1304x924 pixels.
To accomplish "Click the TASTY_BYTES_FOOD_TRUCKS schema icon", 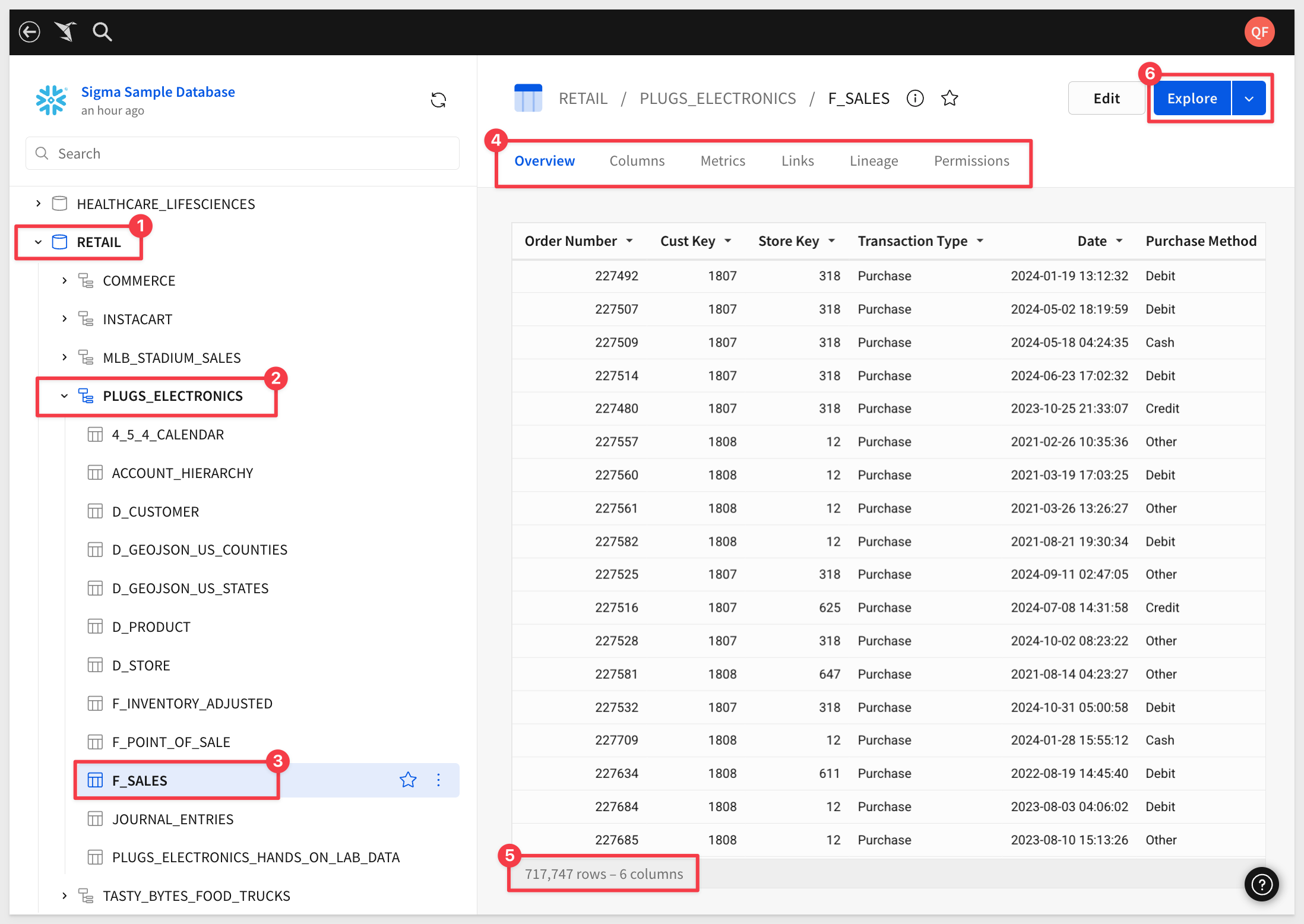I will pos(86,895).
